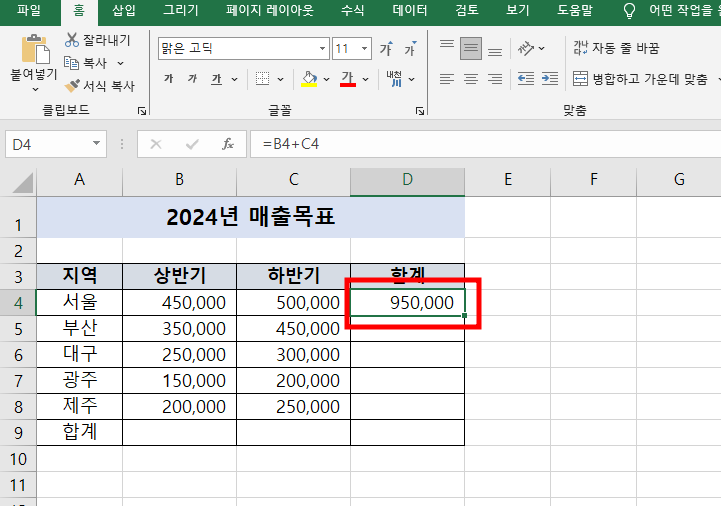Confirm formula entry with checkmark icon
The image size is (721, 506).
pos(192,144)
